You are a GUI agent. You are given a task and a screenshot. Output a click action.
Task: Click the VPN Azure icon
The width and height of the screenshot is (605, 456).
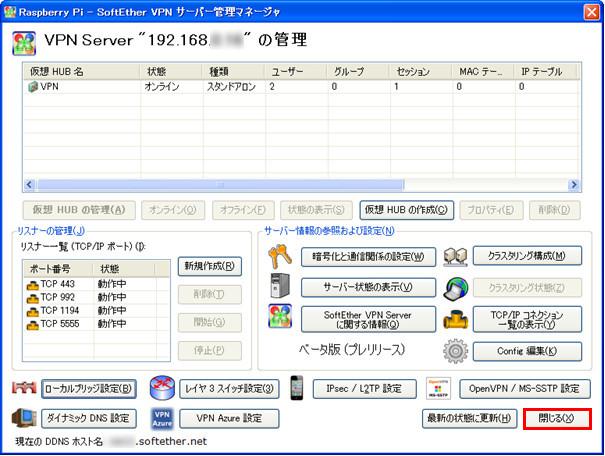[x=162, y=419]
